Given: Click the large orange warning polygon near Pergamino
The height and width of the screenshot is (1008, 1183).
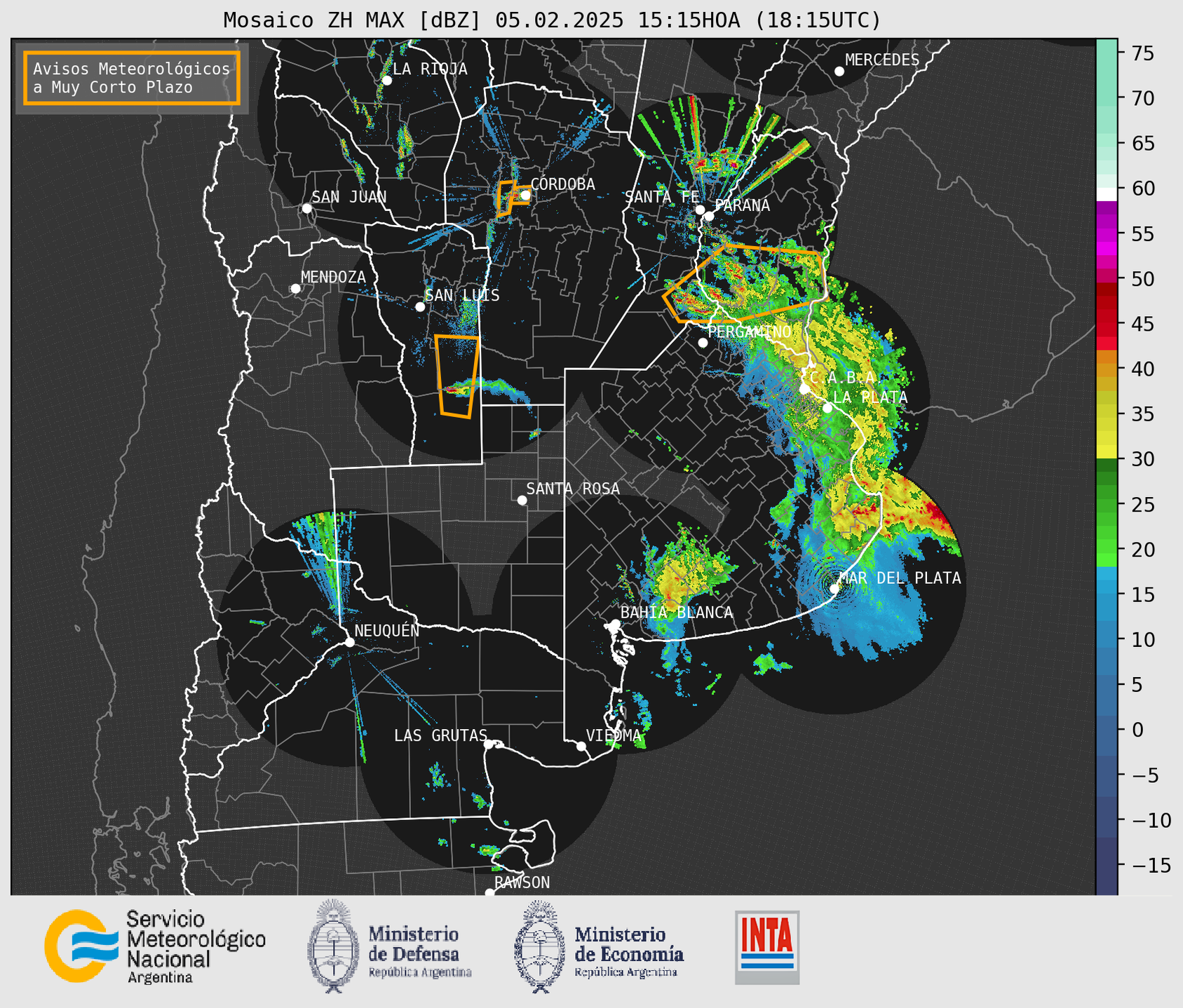Looking at the screenshot, I should tap(746, 283).
